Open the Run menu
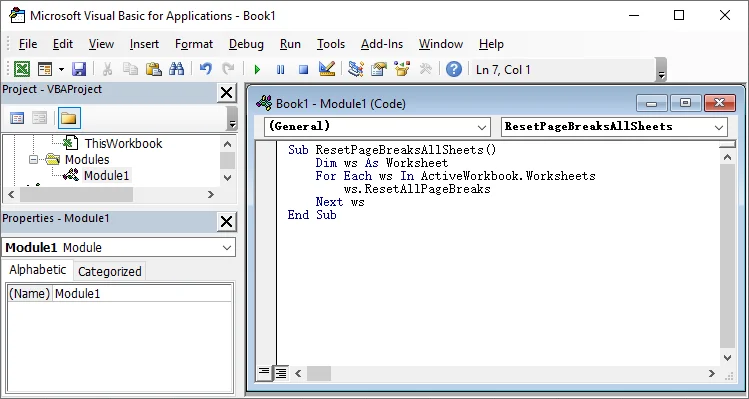The image size is (749, 399). (290, 44)
